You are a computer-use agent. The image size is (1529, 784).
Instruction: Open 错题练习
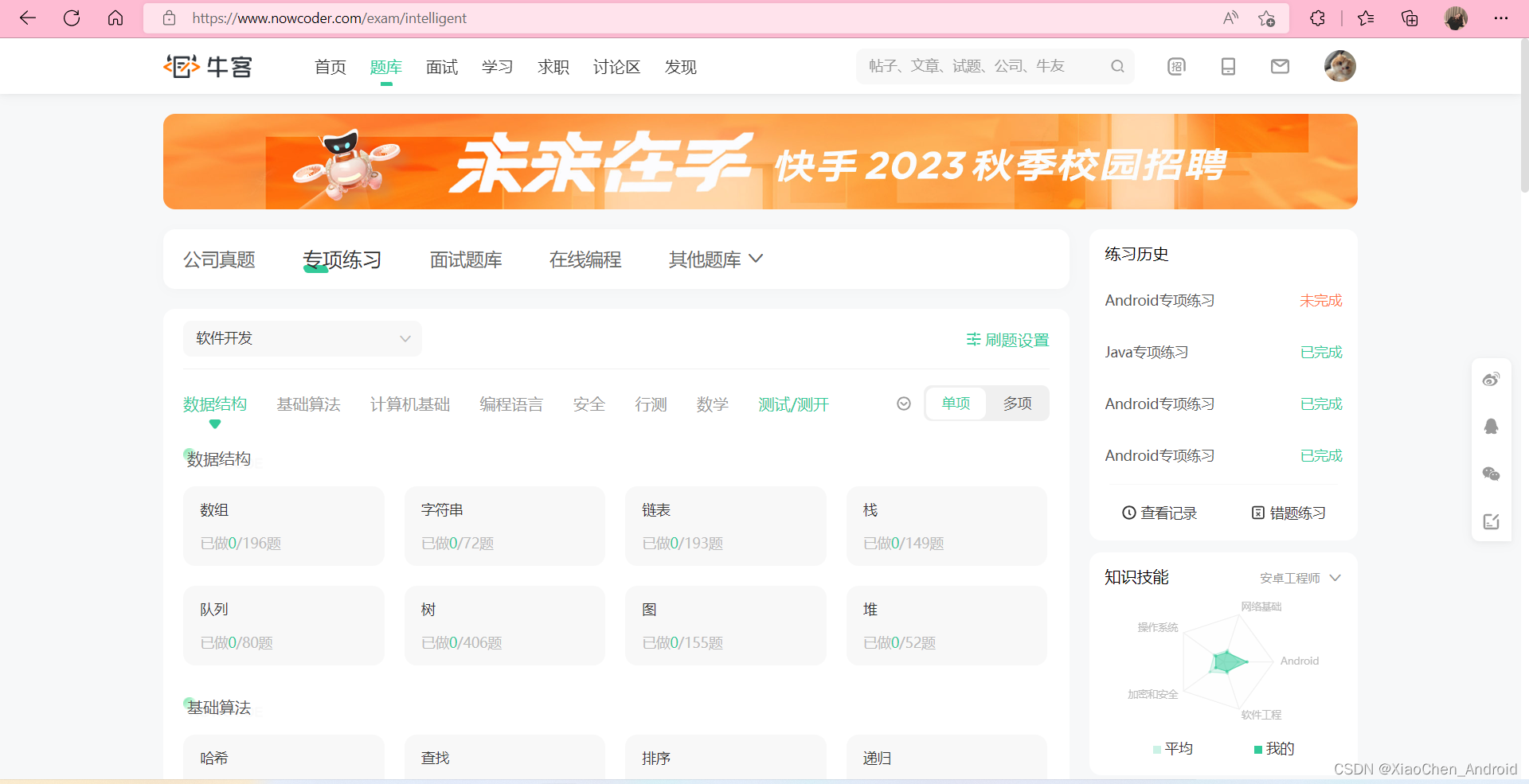click(1289, 513)
